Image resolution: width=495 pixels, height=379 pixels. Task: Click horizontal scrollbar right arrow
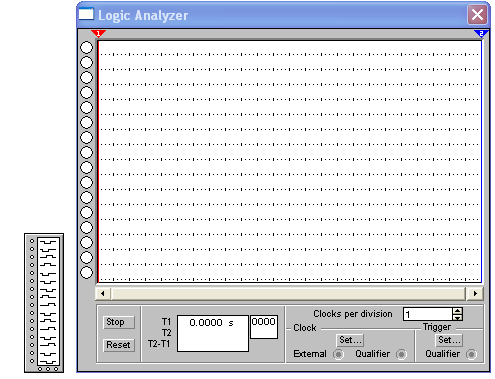click(x=475, y=293)
